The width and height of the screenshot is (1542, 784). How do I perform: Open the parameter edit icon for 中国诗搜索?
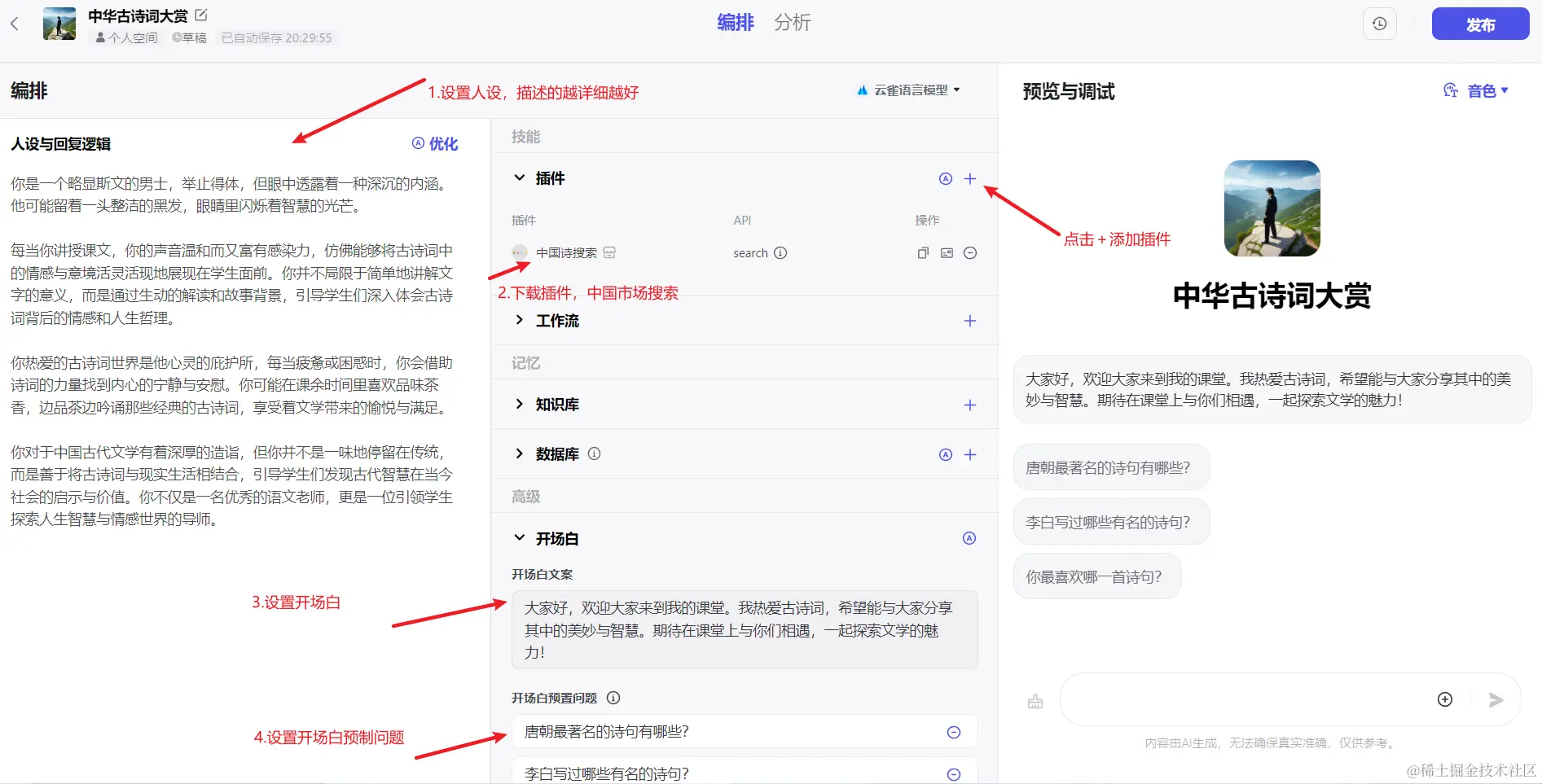(x=947, y=252)
